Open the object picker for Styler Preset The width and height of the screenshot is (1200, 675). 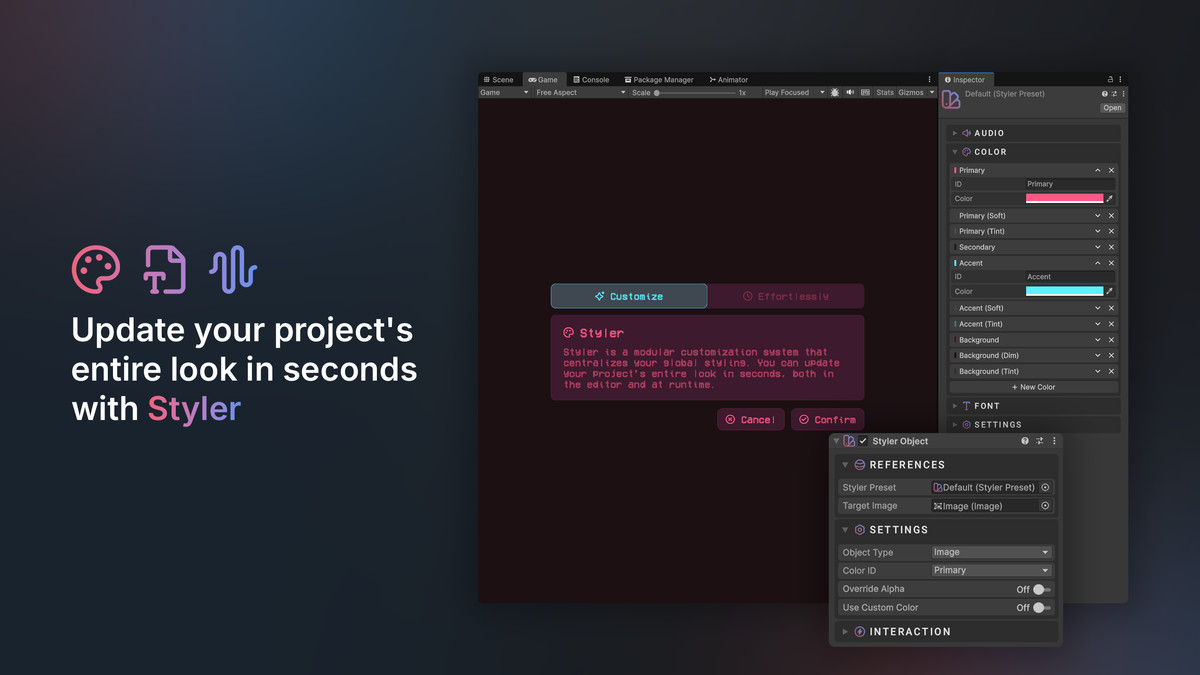coord(1047,487)
